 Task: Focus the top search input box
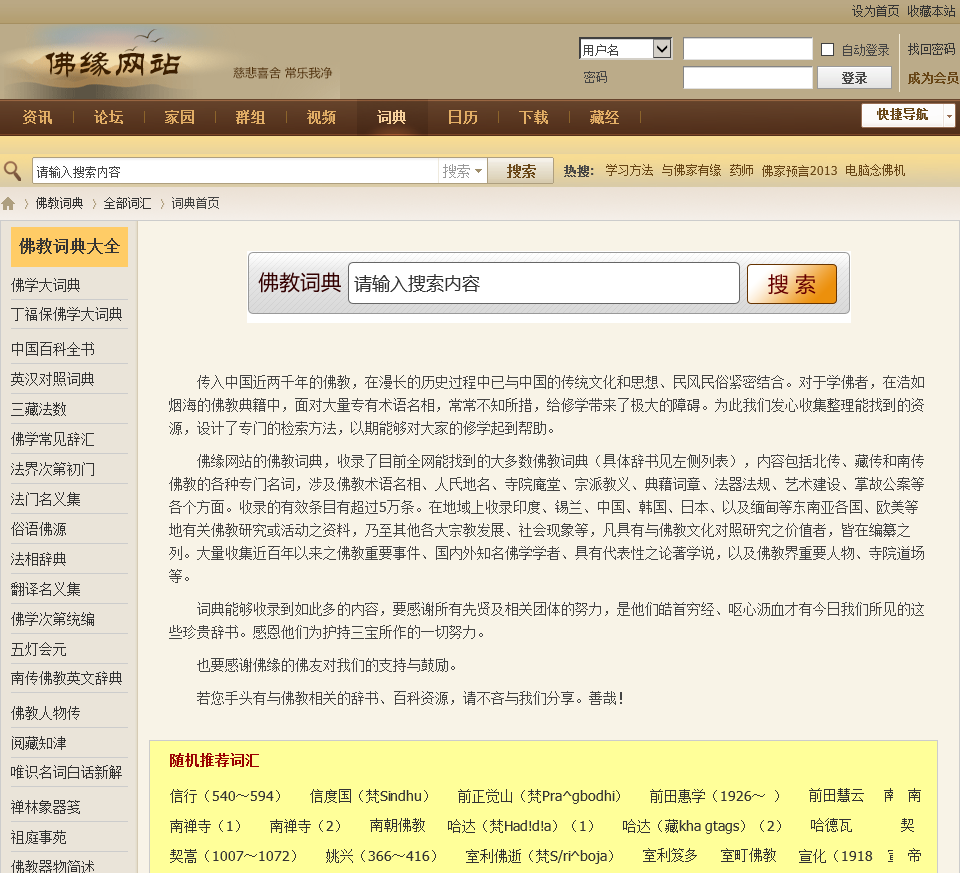(236, 171)
